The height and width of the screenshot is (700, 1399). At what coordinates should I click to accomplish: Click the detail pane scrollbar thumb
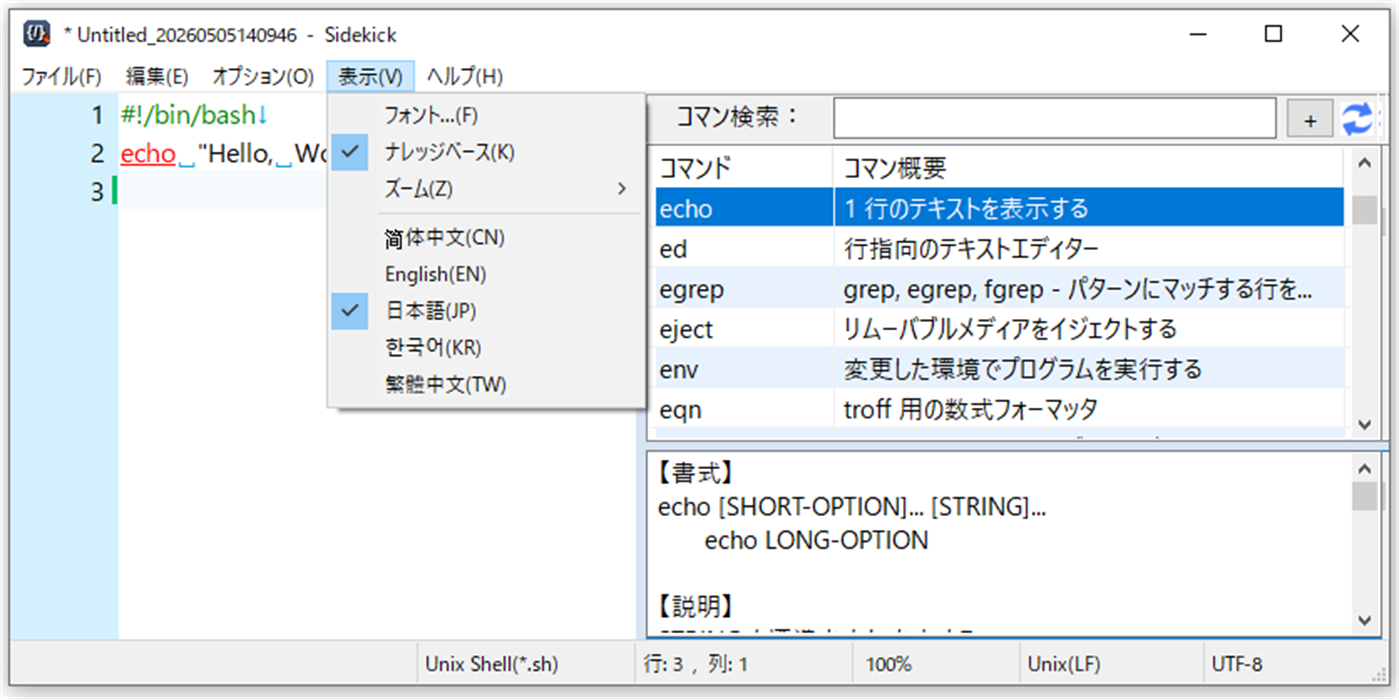(1364, 497)
